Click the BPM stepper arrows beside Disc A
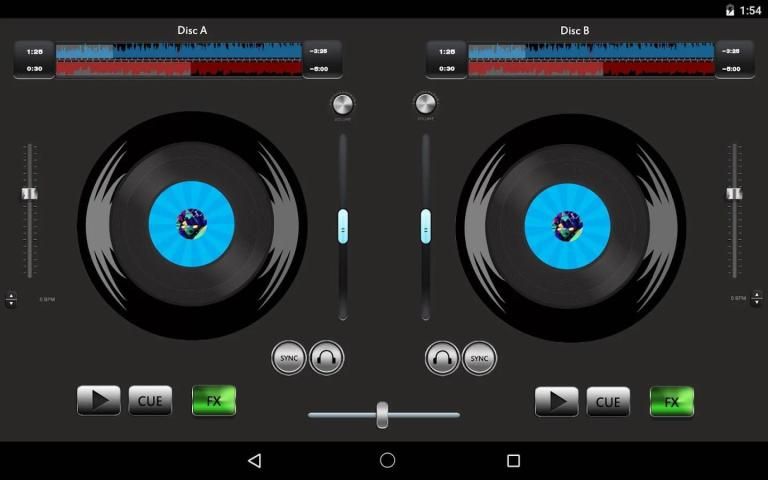768x480 pixels. pyautogui.click(x=11, y=299)
